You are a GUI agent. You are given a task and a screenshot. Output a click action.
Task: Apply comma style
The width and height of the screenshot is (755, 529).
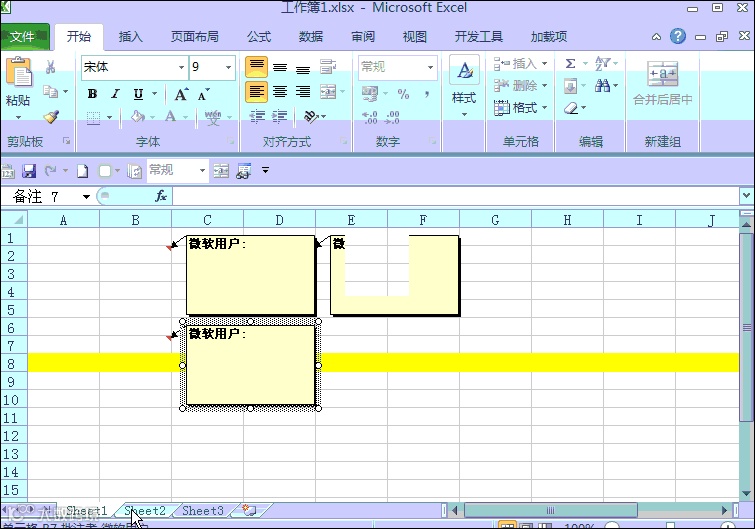(427, 94)
